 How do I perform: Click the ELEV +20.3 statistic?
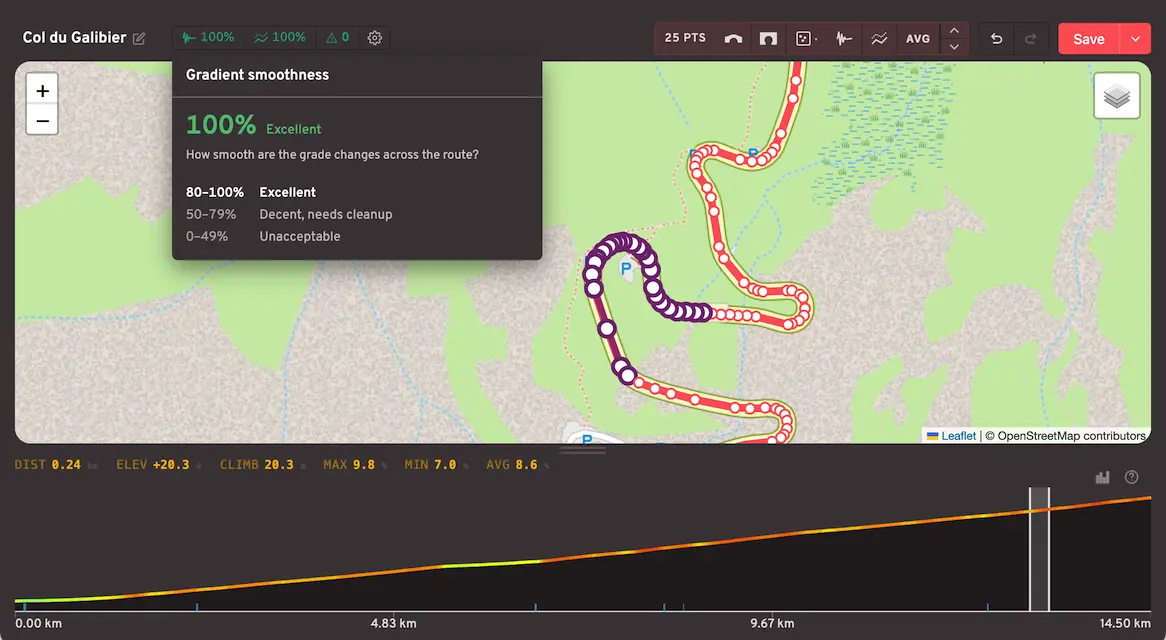158,465
